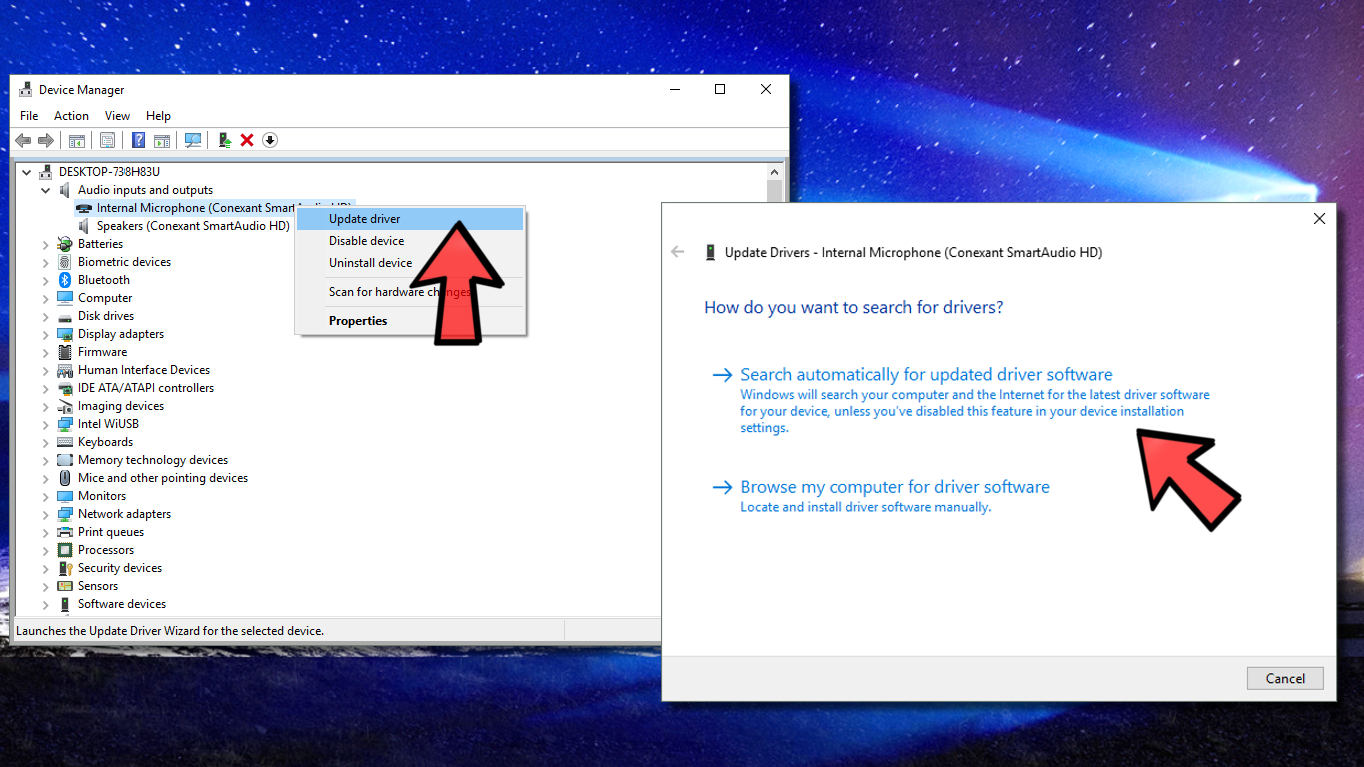Click the red X Uninstall device icon
The height and width of the screenshot is (767, 1364).
coord(247,140)
